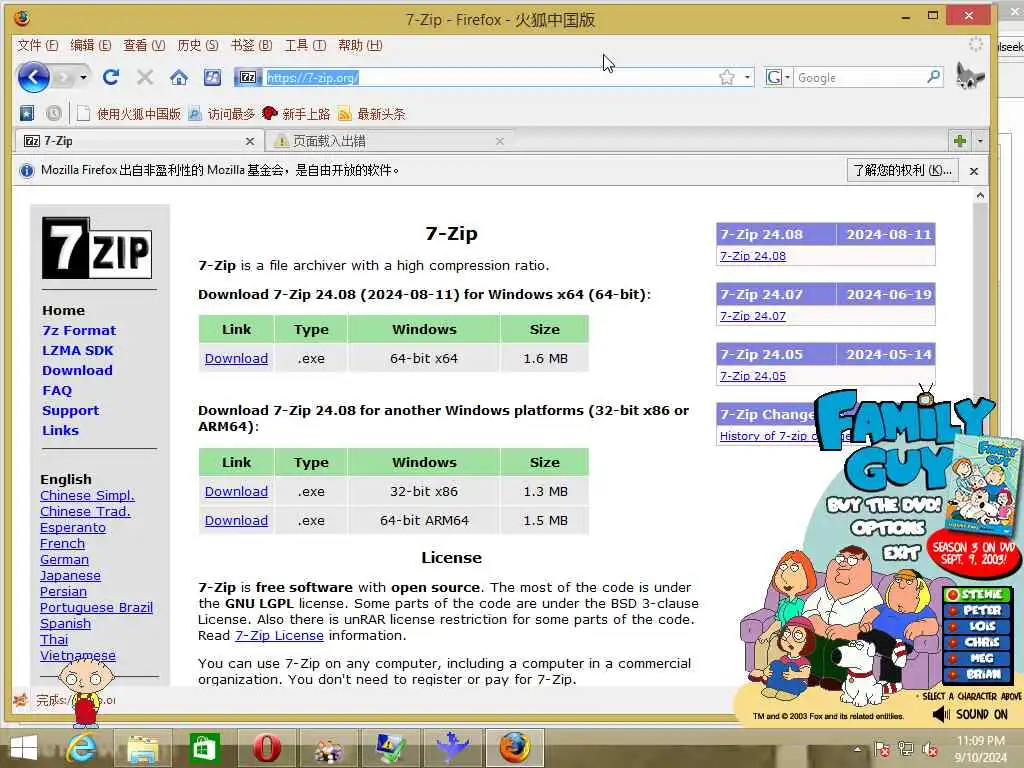Open a new tab with plus icon

coord(959,141)
